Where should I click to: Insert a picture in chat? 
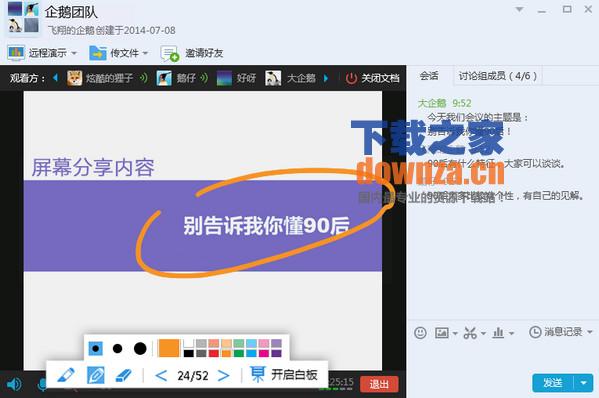click(442, 333)
